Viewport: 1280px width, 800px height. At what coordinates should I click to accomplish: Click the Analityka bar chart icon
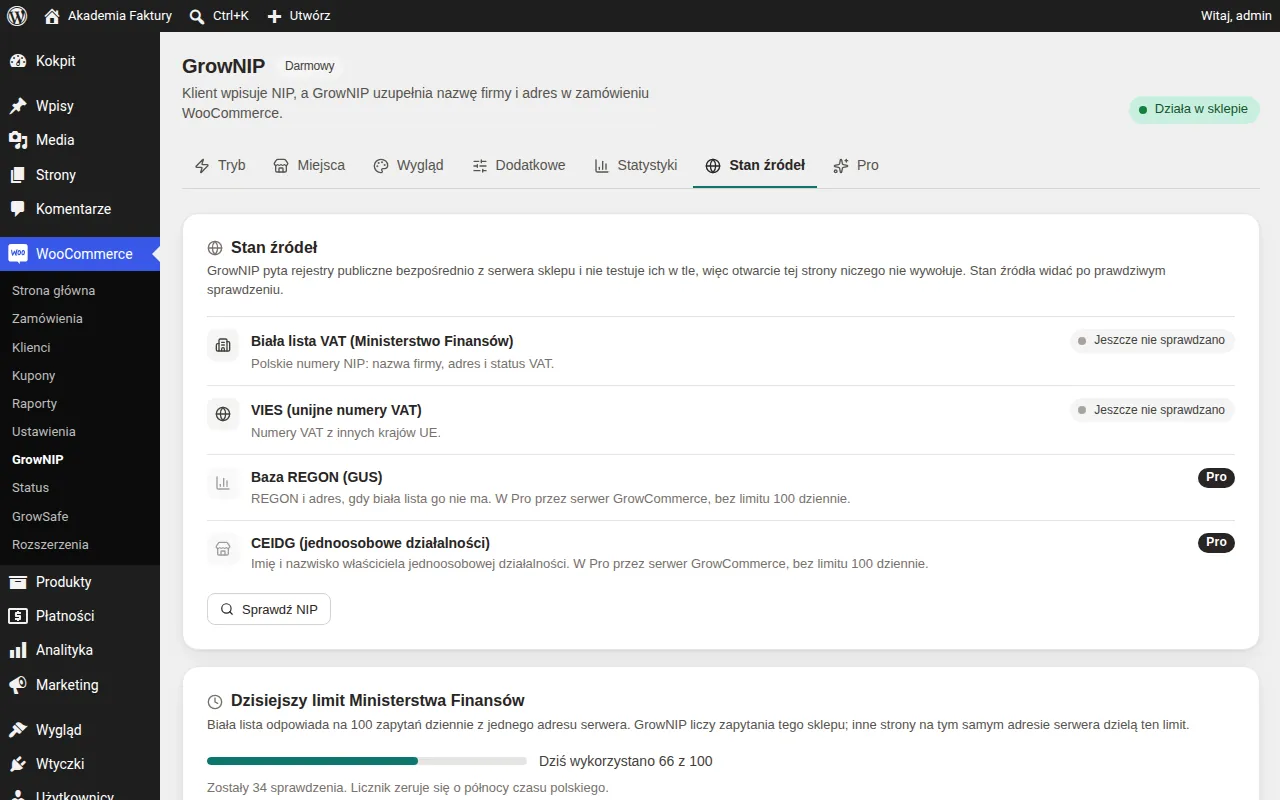pos(18,650)
